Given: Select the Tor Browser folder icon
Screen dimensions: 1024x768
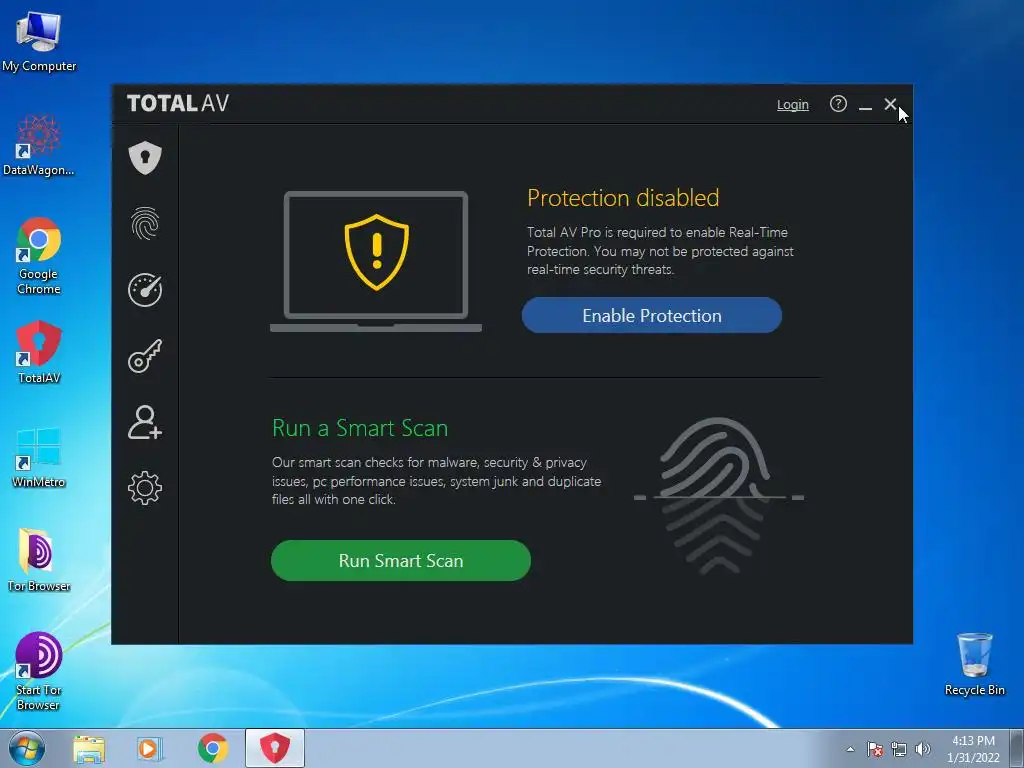Looking at the screenshot, I should click(39, 560).
